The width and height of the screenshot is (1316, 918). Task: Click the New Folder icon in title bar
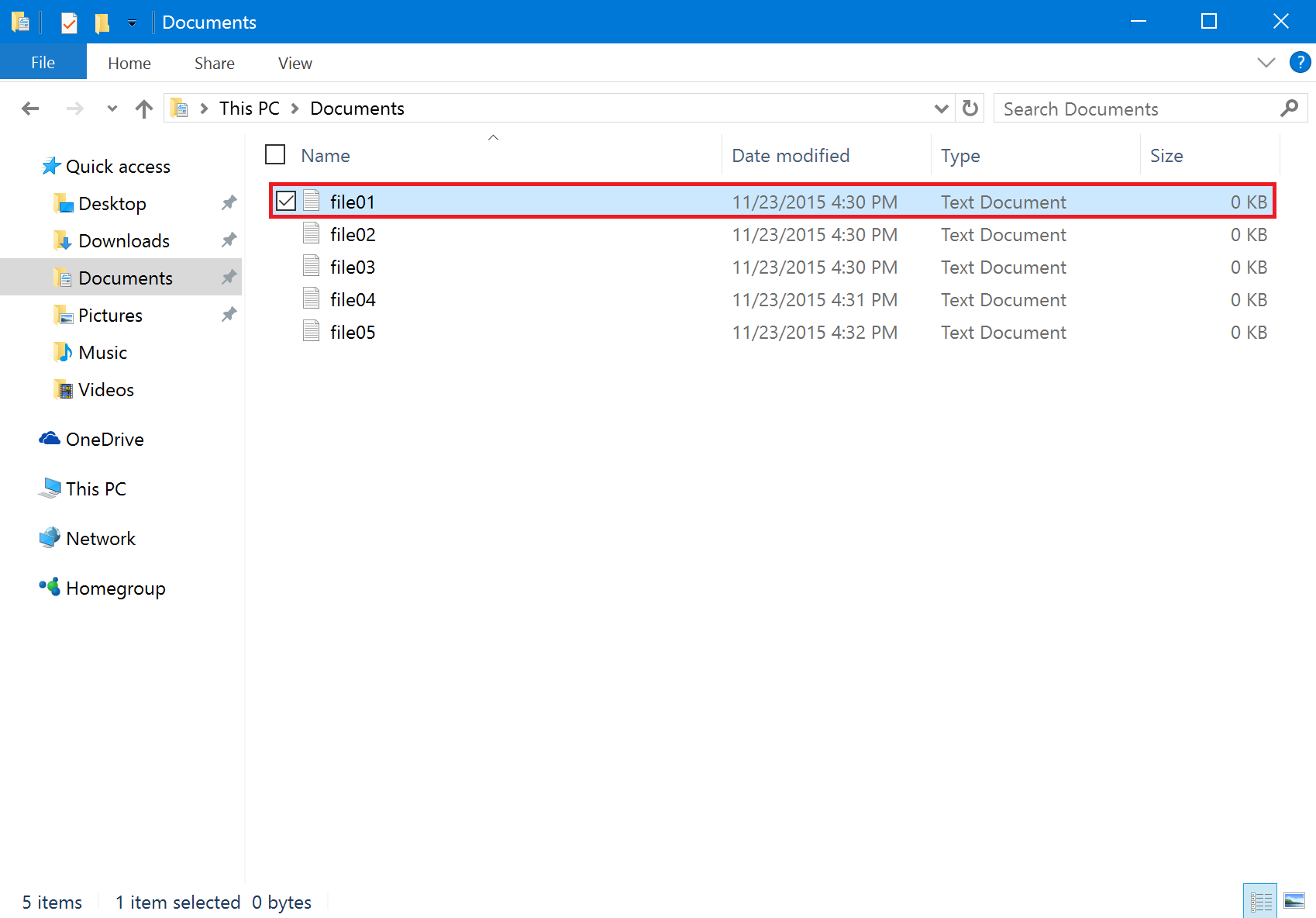tap(102, 23)
